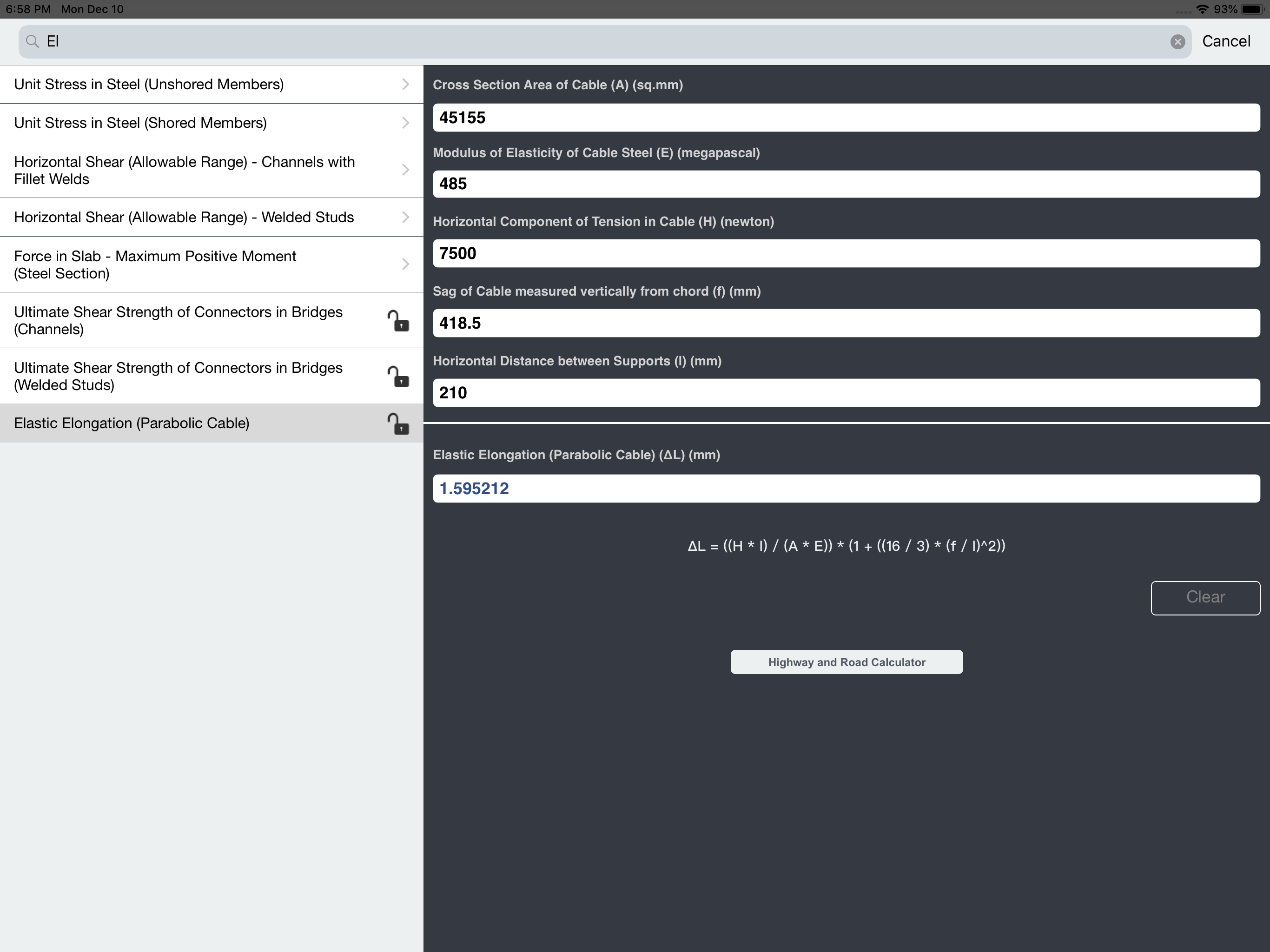Viewport: 1270px width, 952px height.
Task: Open Unit Stress in Steel (Unshored Members) chevron
Action: pyautogui.click(x=405, y=85)
